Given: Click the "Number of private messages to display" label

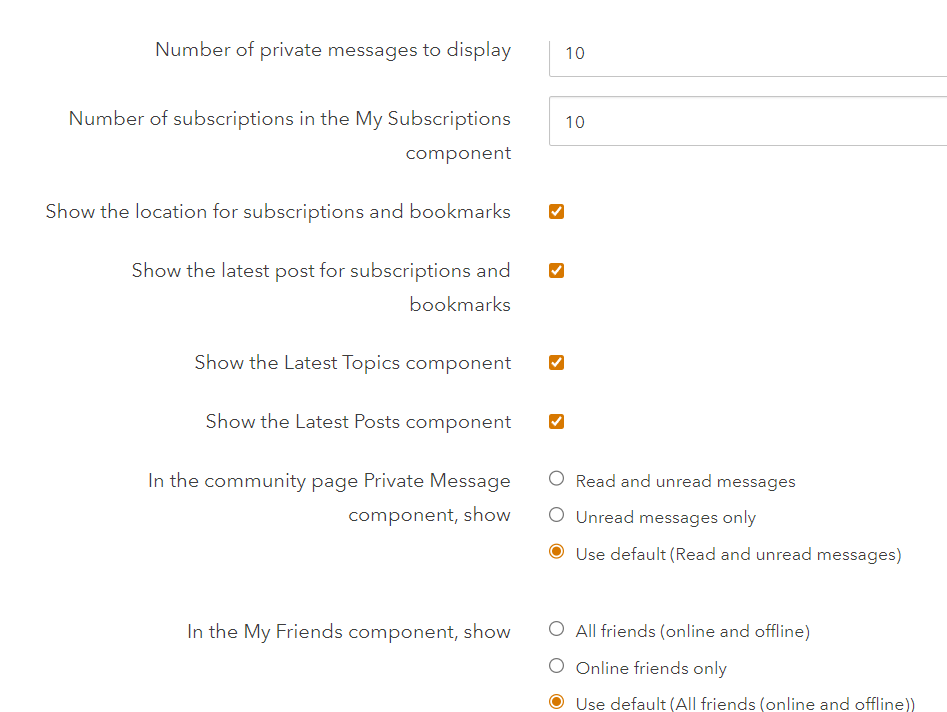Looking at the screenshot, I should pyautogui.click(x=332, y=49).
